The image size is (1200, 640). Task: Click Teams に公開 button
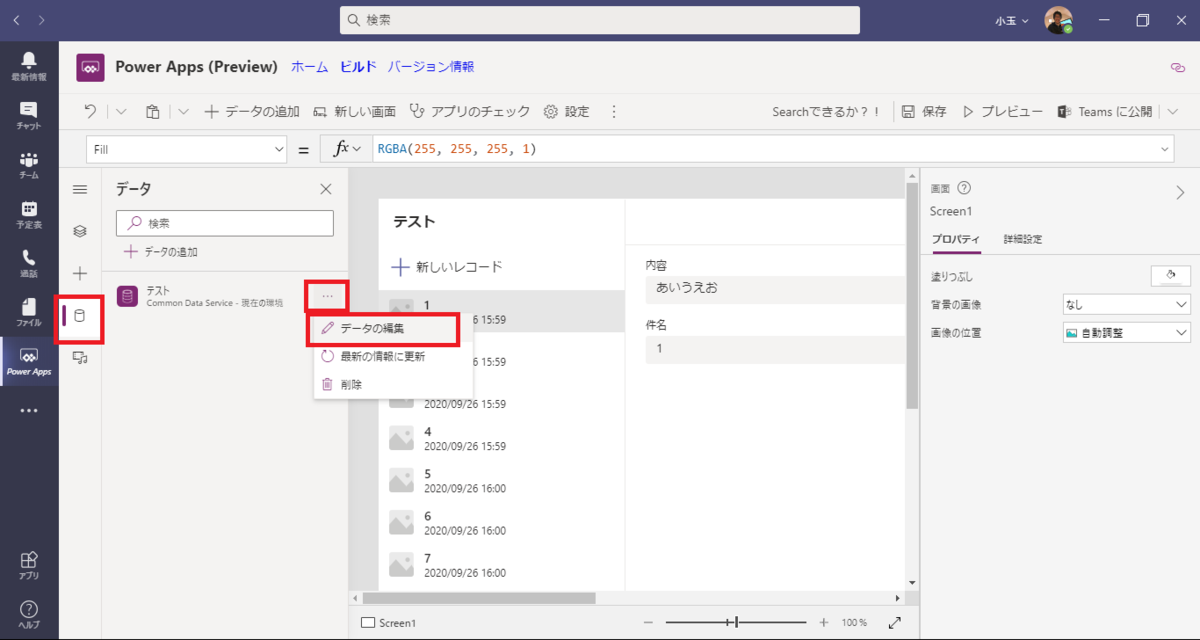pyautogui.click(x=1106, y=111)
